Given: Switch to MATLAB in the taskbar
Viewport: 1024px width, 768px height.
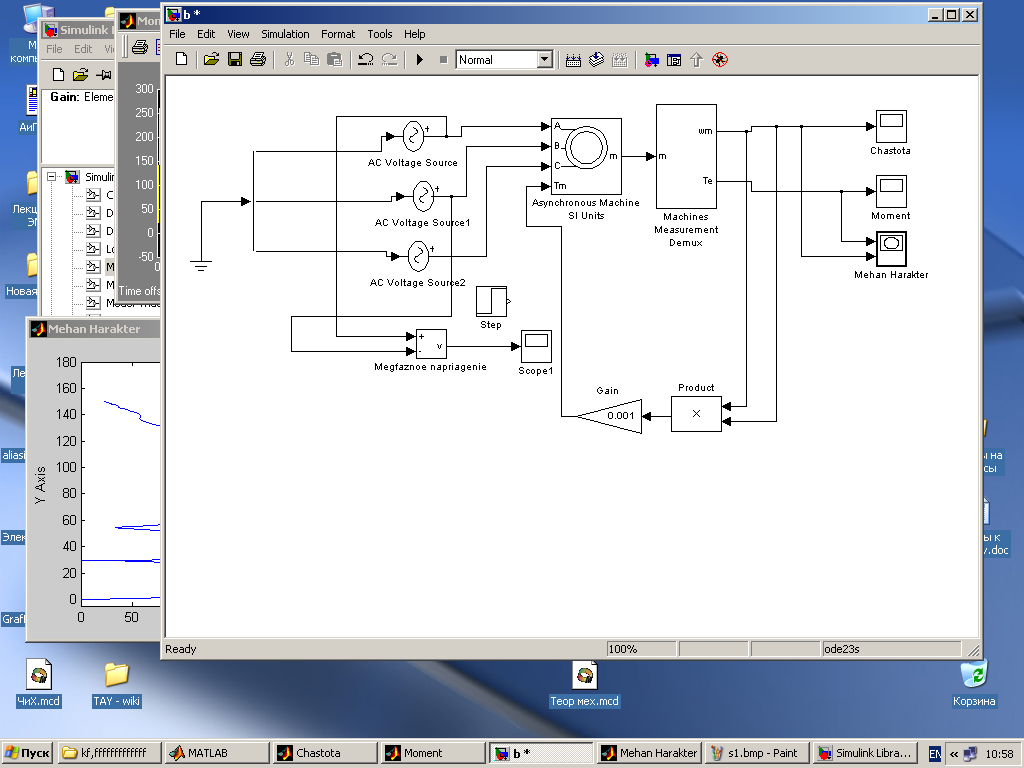Looking at the screenshot, I should point(216,753).
